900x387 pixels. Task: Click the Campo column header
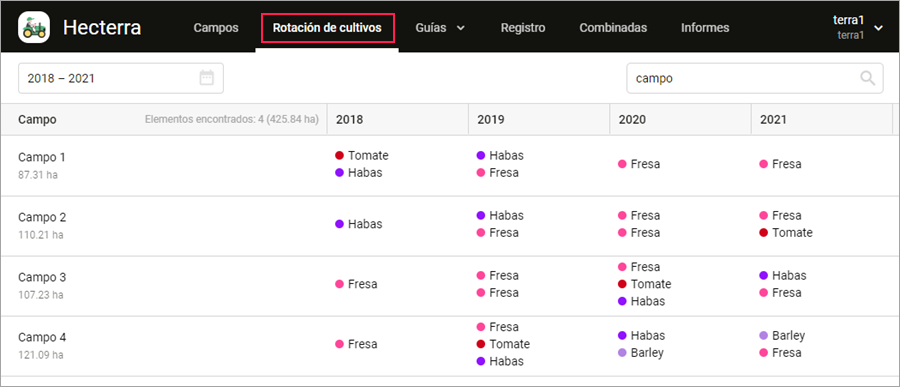point(37,119)
